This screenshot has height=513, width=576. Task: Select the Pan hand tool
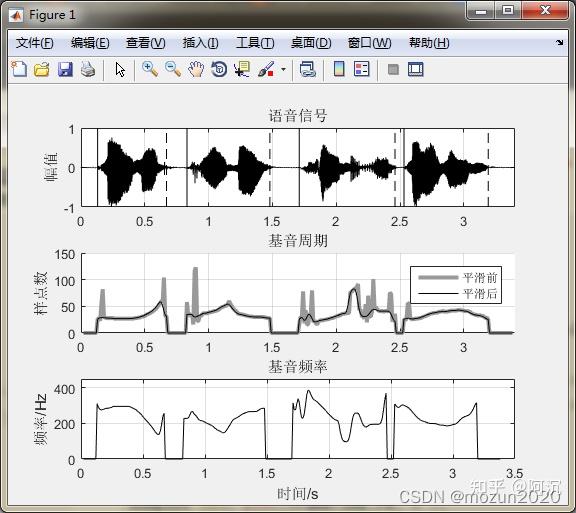(x=196, y=69)
